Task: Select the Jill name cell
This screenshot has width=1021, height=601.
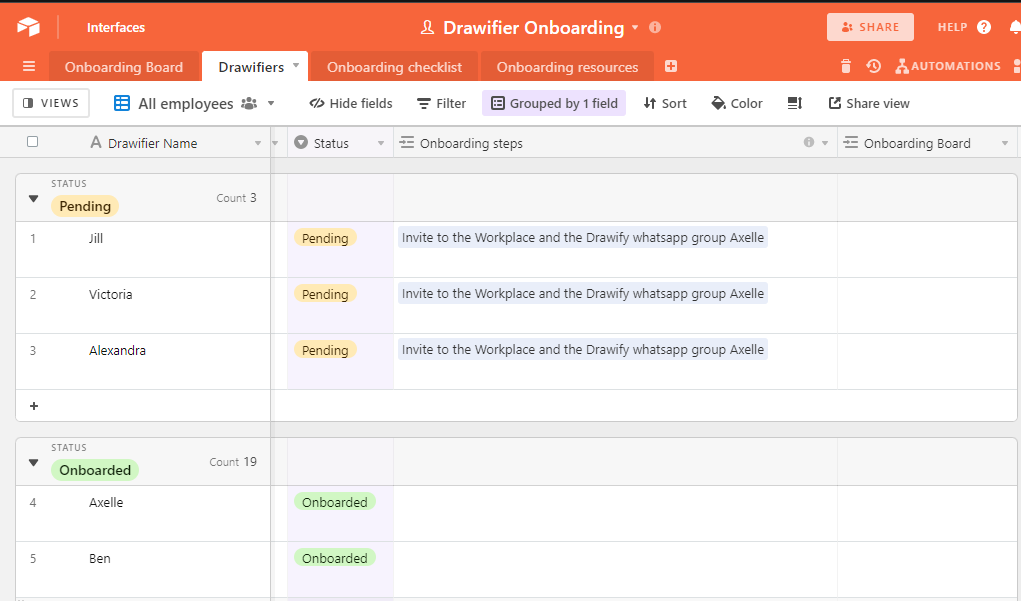Action: click(x=143, y=249)
